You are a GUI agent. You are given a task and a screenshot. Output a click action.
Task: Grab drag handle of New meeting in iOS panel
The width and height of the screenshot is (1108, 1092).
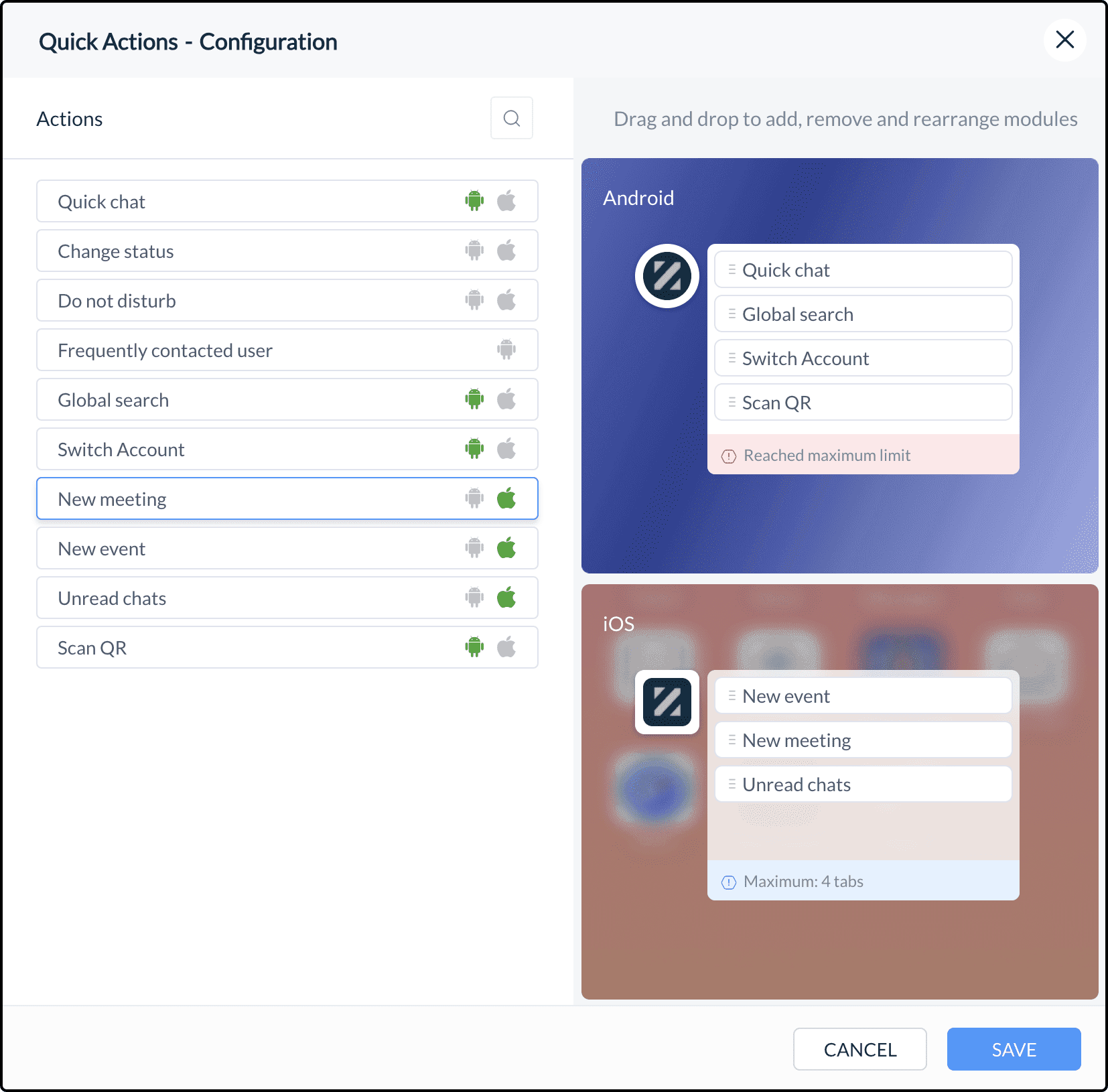click(732, 740)
